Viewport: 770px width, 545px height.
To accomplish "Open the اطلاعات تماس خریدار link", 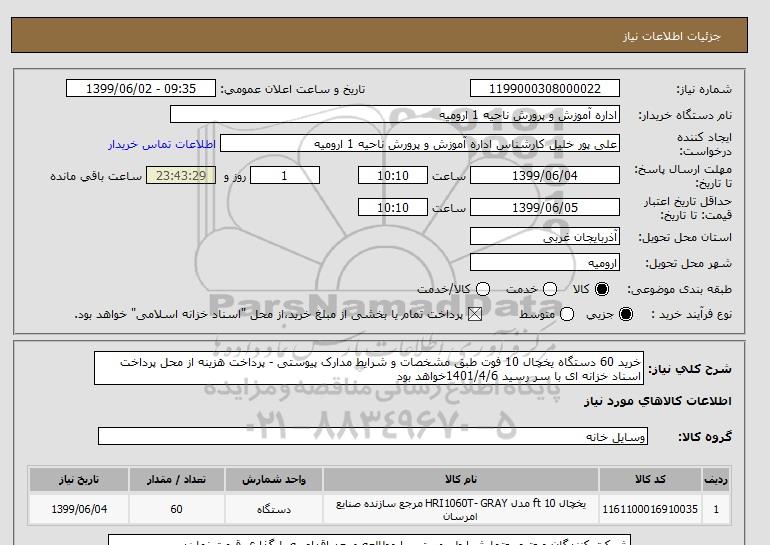I will 162,144.
